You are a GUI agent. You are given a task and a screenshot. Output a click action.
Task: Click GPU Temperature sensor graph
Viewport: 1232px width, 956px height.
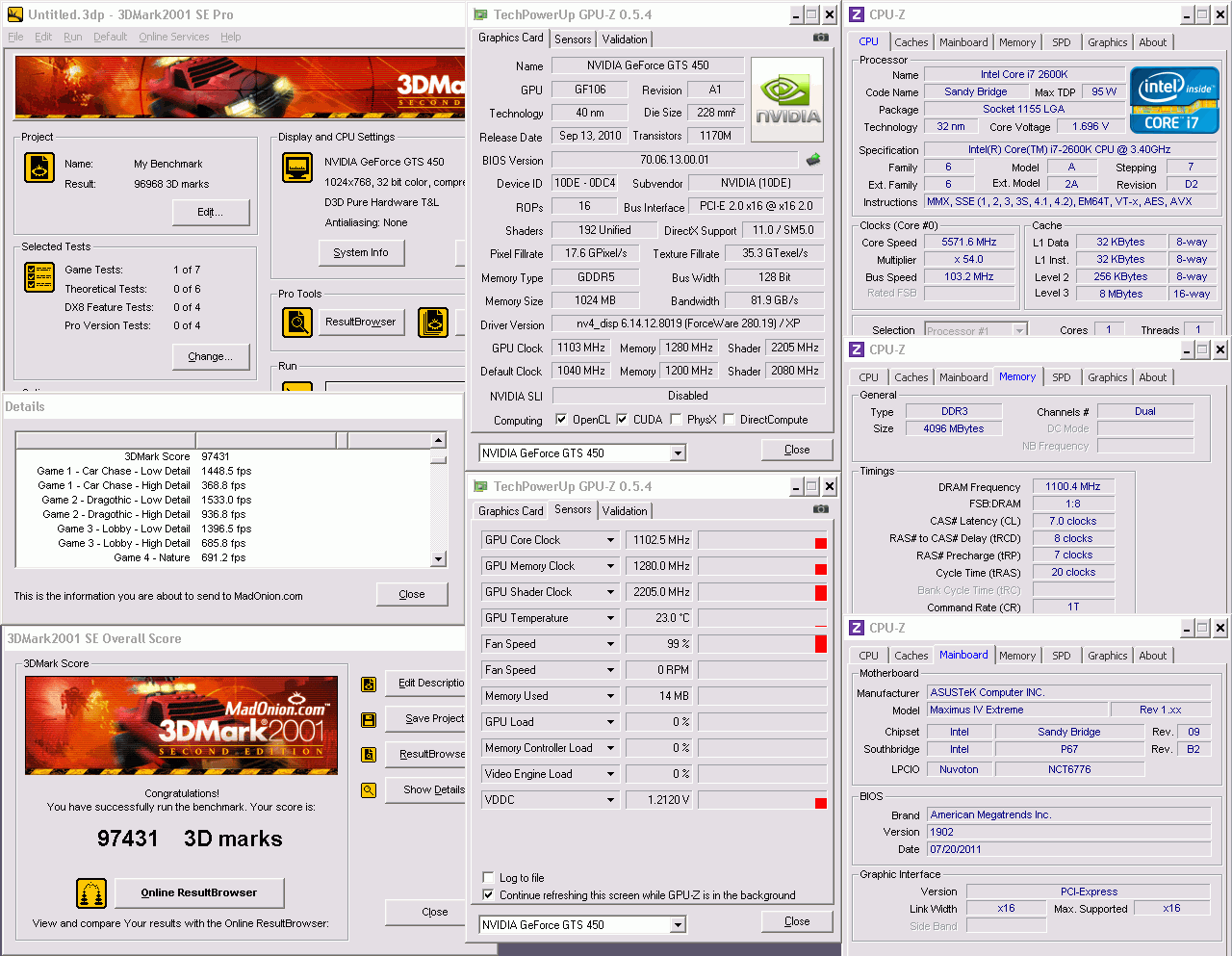click(762, 618)
